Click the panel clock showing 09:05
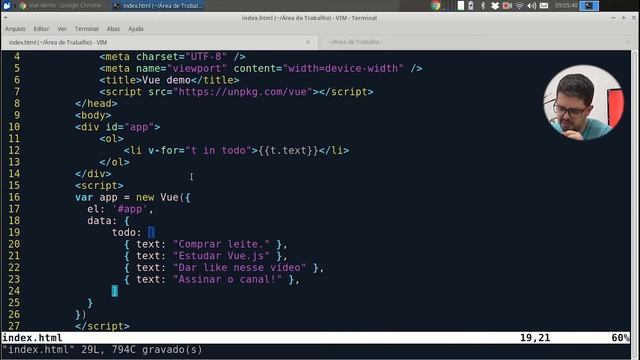Screen dimensions: 640x360 point(566,6)
